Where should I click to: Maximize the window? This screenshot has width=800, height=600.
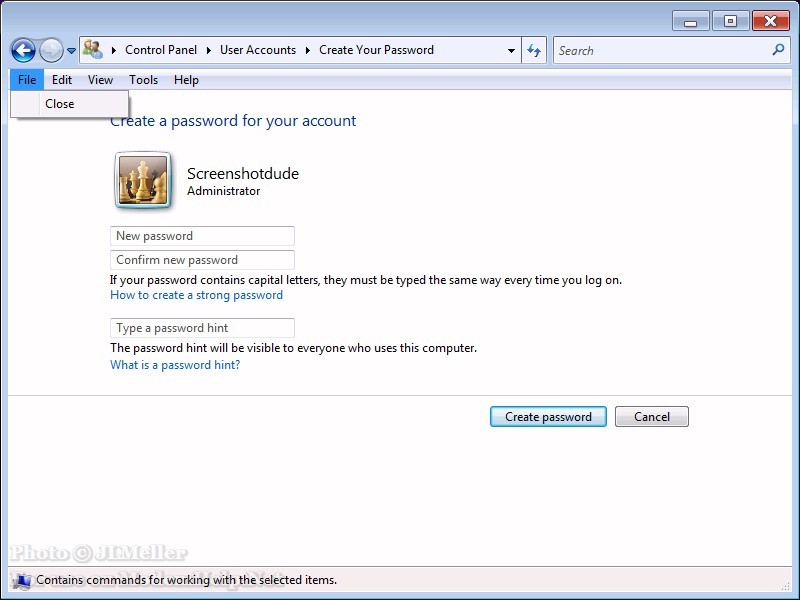pyautogui.click(x=730, y=21)
